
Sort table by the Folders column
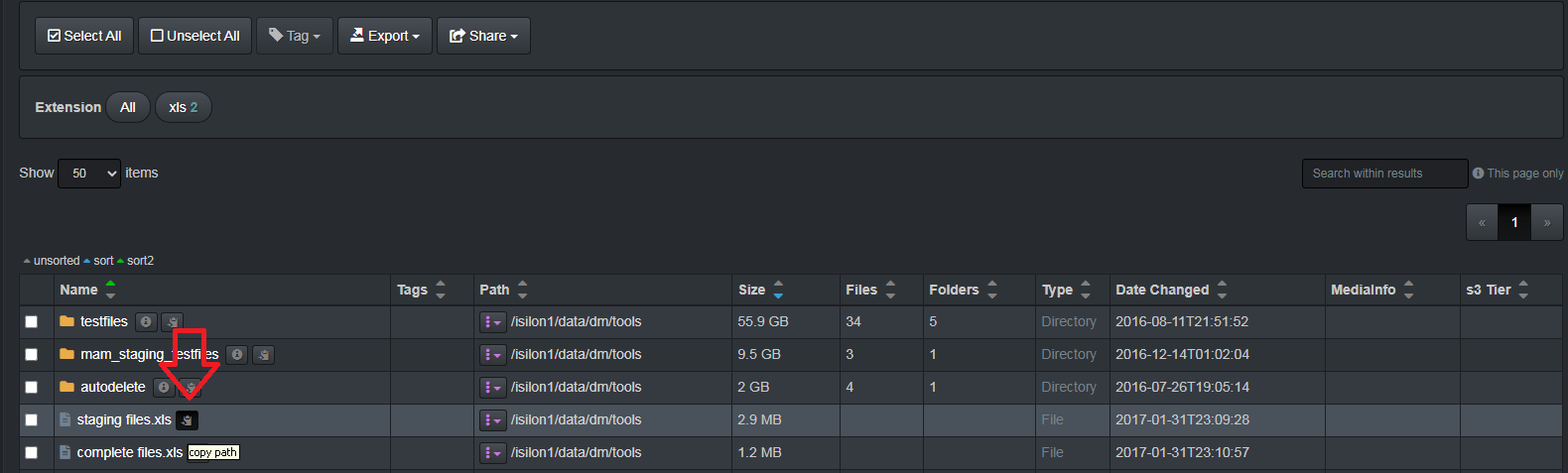tap(991, 290)
